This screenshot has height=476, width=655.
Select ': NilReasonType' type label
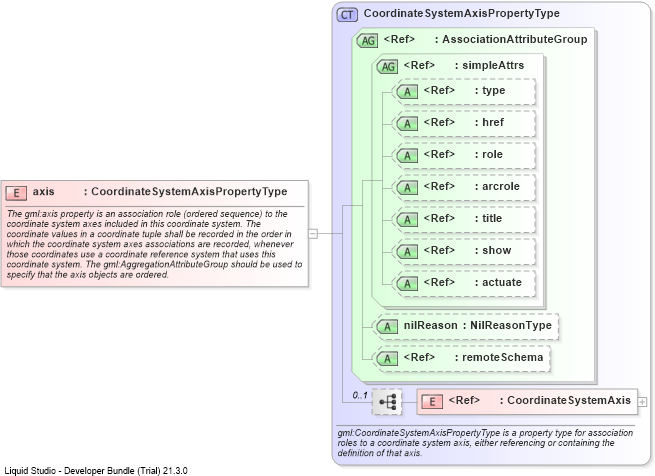click(x=507, y=326)
